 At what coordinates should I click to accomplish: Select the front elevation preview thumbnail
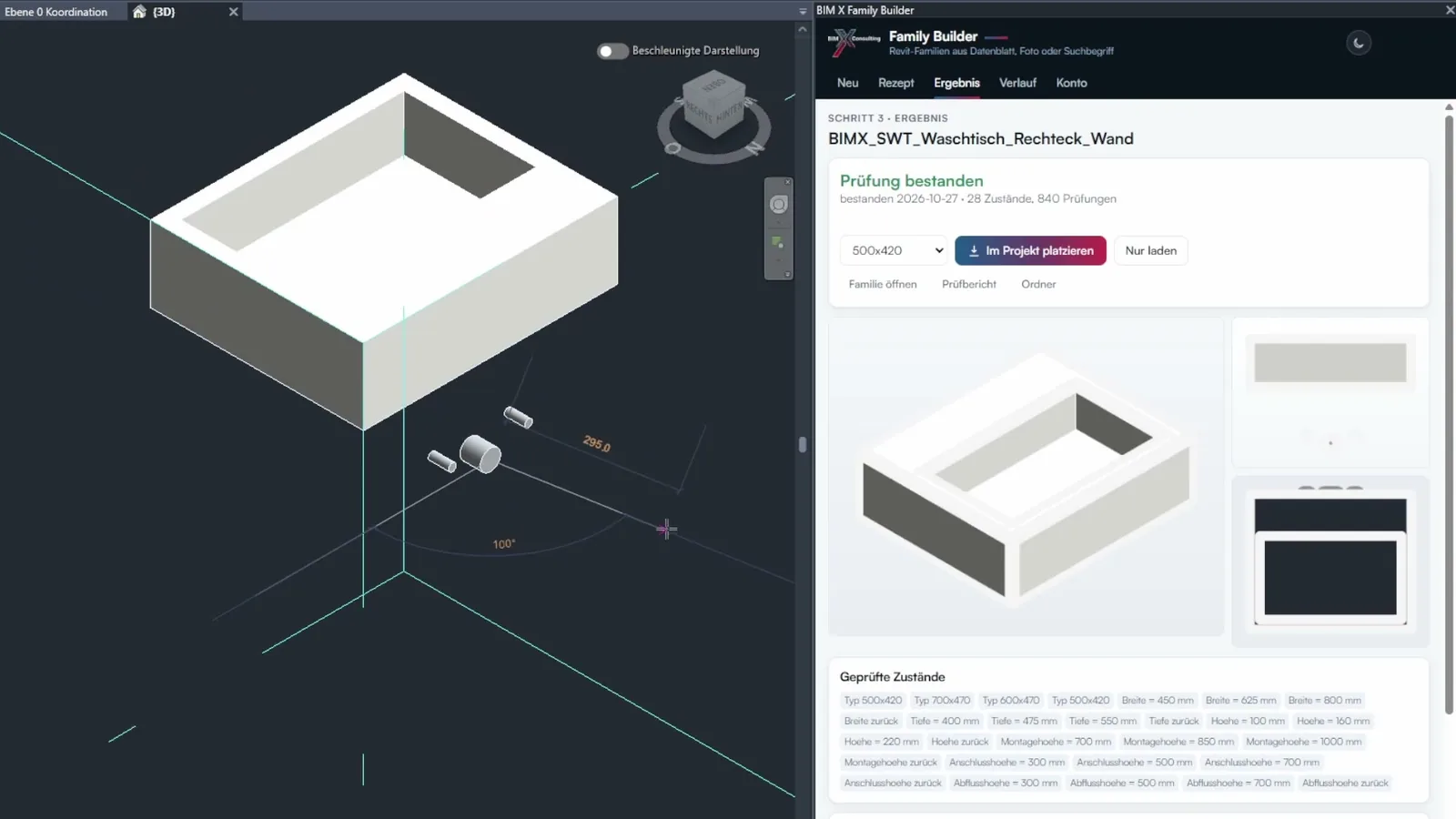click(x=1330, y=391)
